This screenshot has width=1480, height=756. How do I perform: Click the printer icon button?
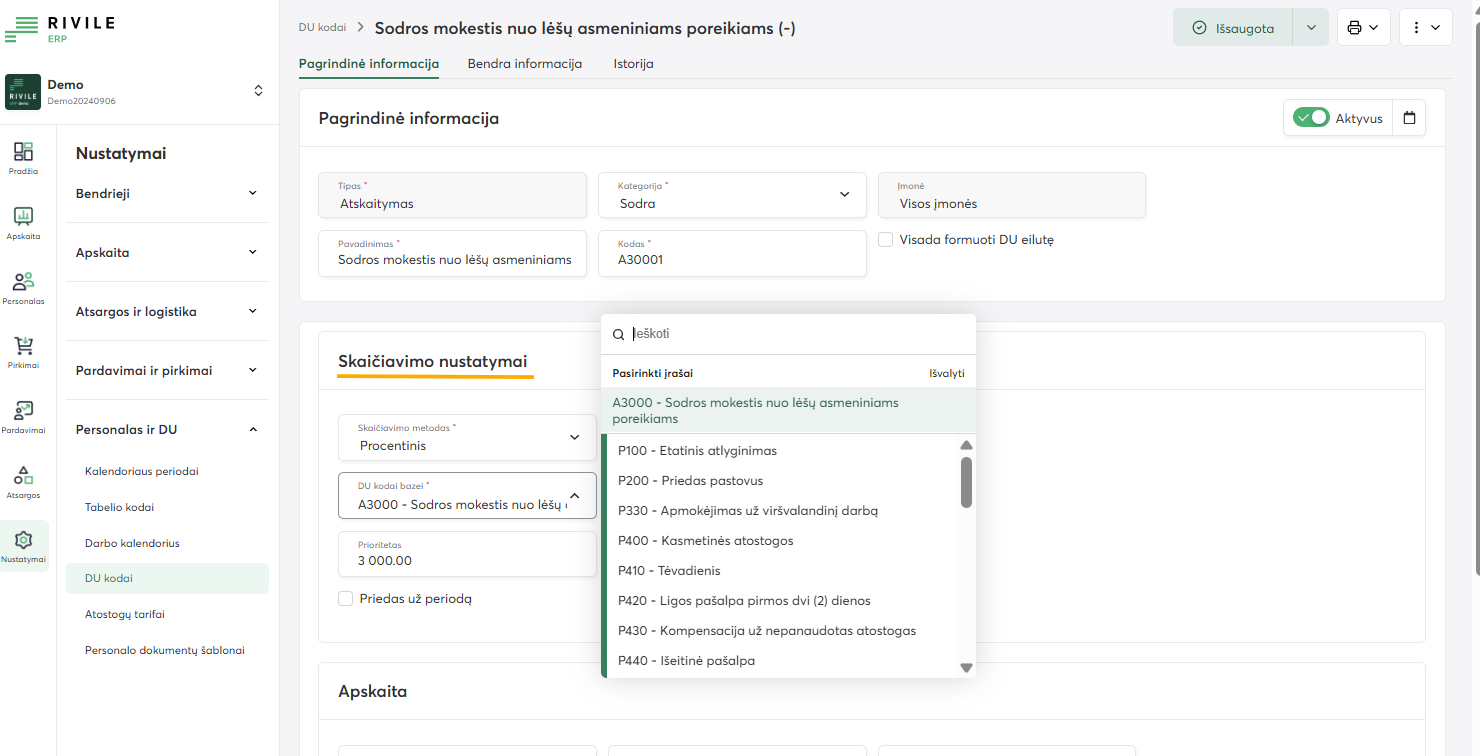pyautogui.click(x=1362, y=28)
